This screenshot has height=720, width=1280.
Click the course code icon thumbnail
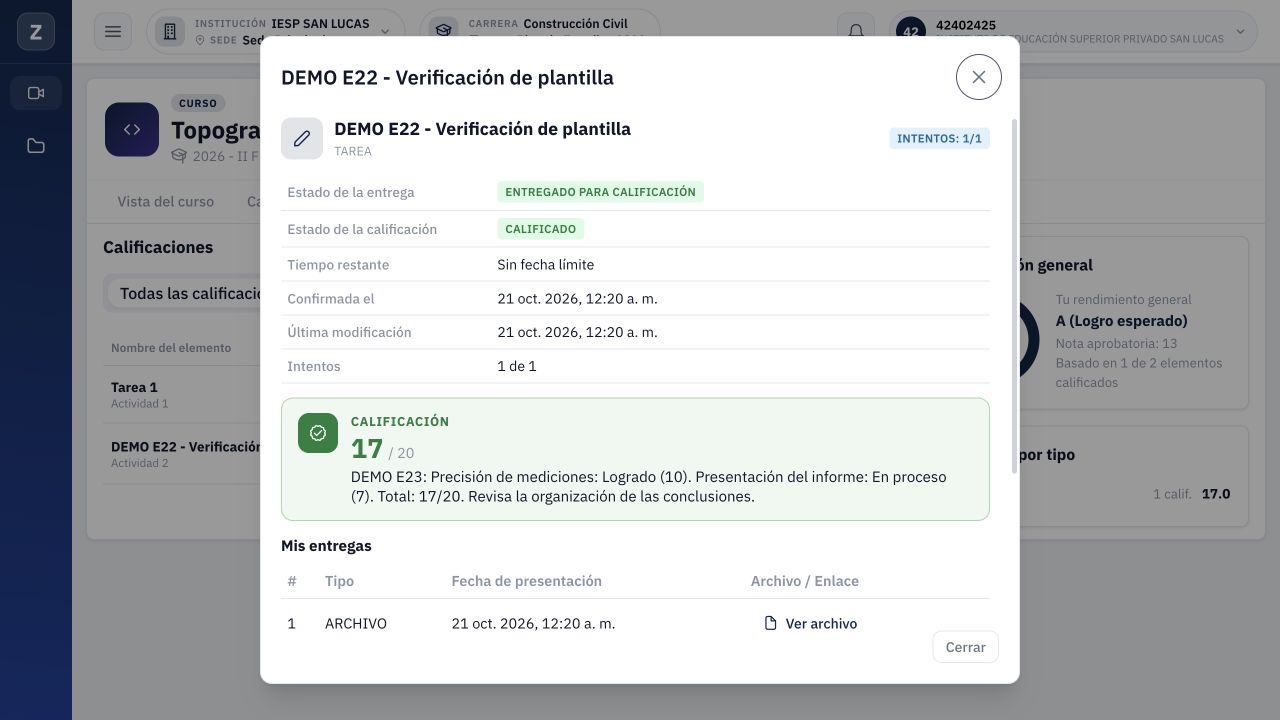click(132, 129)
